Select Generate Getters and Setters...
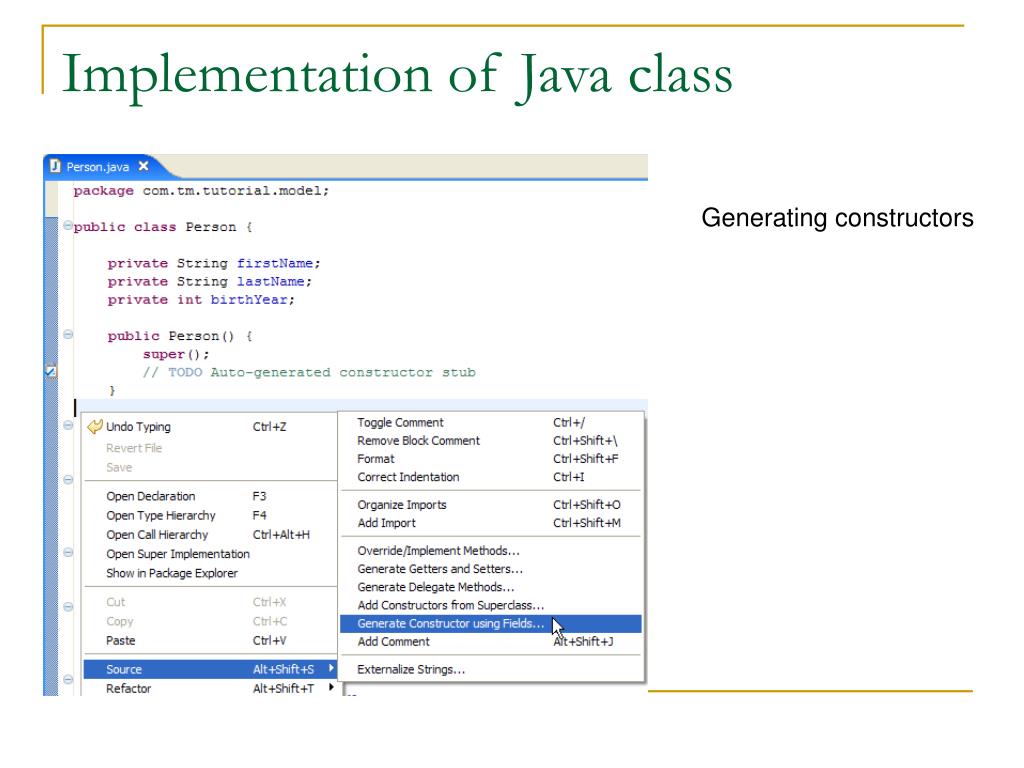This screenshot has height=768, width=1024. (490, 569)
